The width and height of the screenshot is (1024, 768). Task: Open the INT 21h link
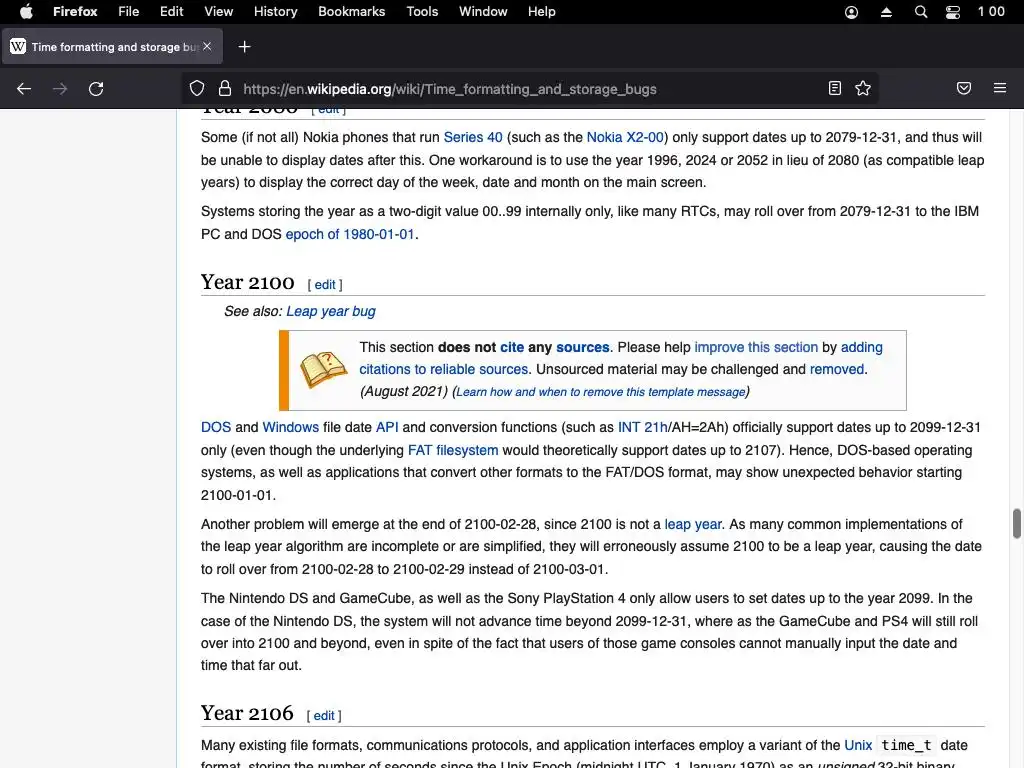[643, 427]
